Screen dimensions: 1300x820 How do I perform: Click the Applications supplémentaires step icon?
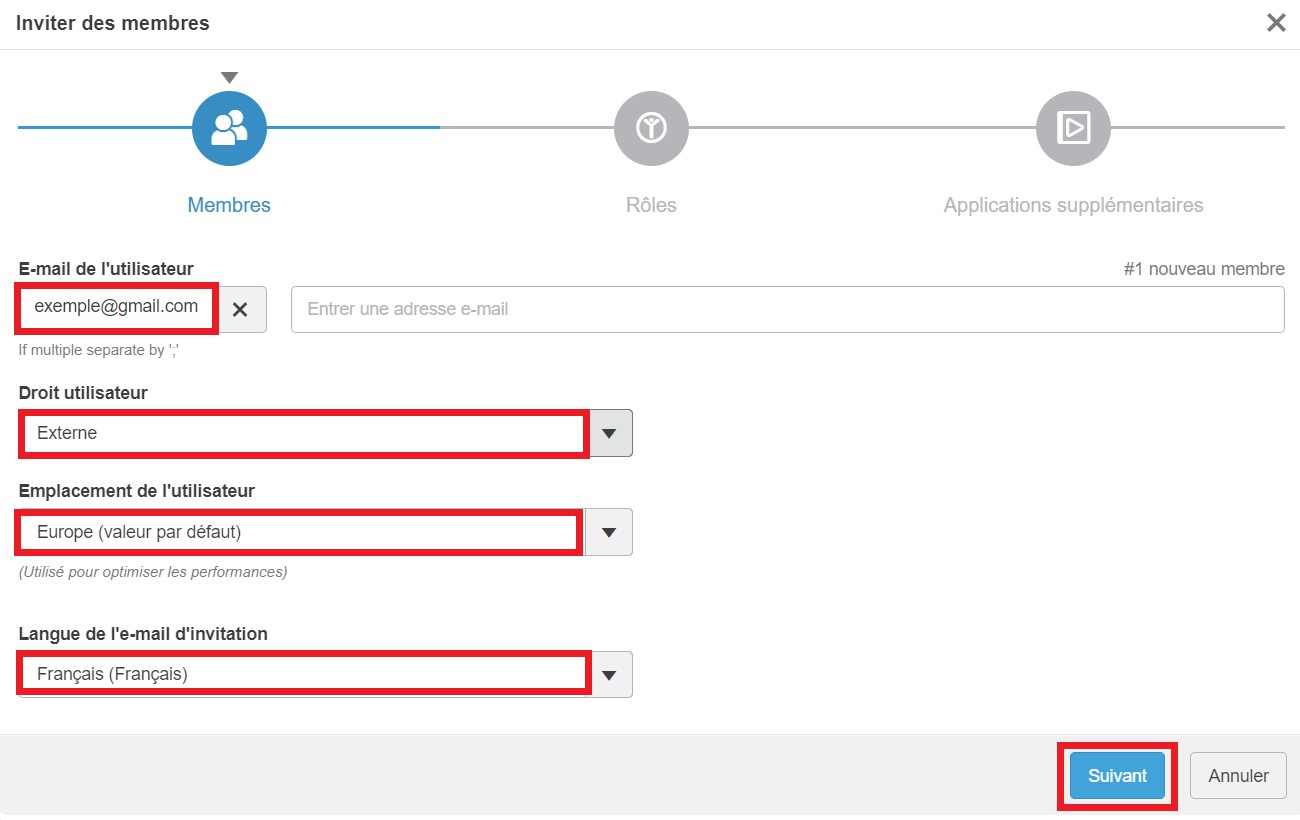1073,128
